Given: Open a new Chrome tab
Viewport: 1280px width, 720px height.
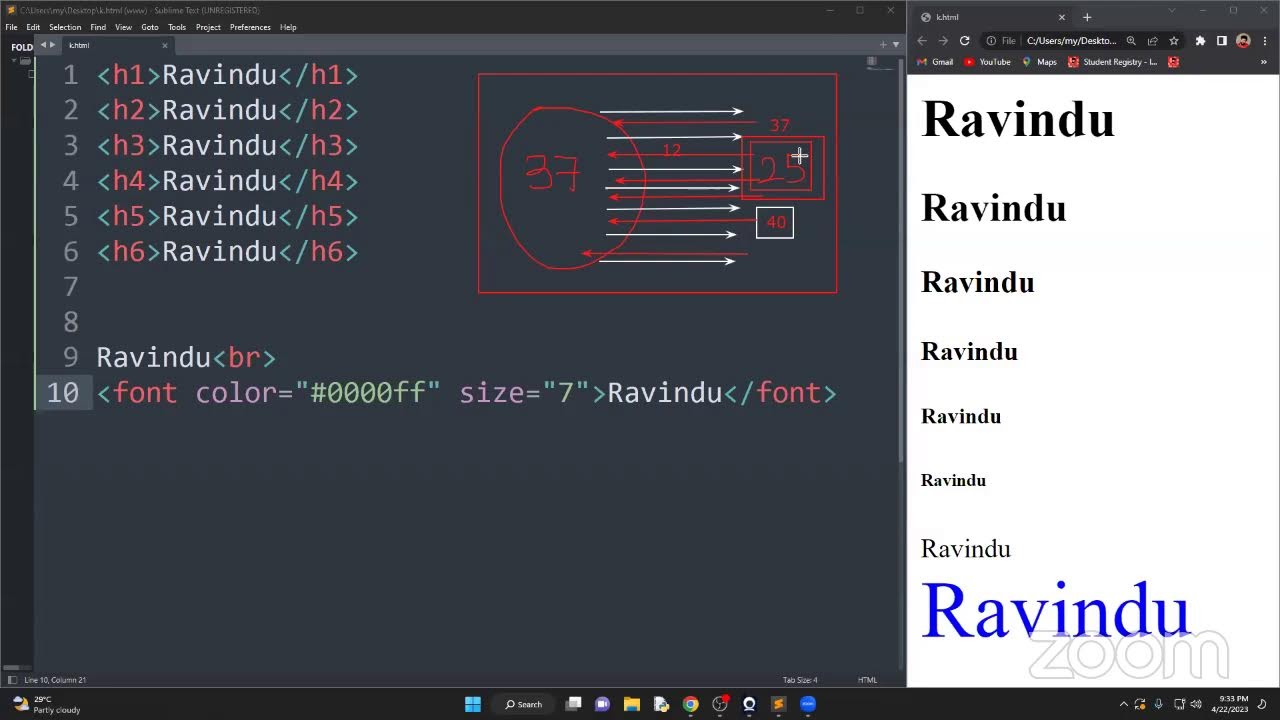Looking at the screenshot, I should coord(1087,17).
